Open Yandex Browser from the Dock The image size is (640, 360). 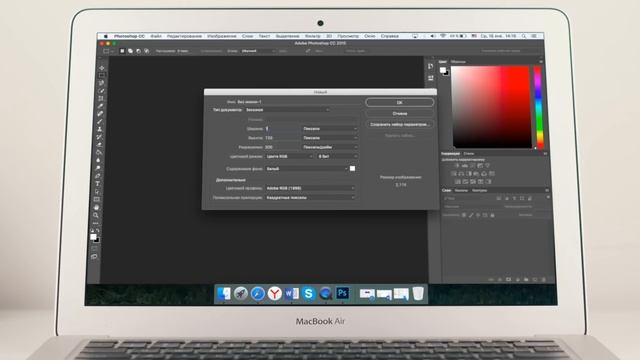pos(275,293)
